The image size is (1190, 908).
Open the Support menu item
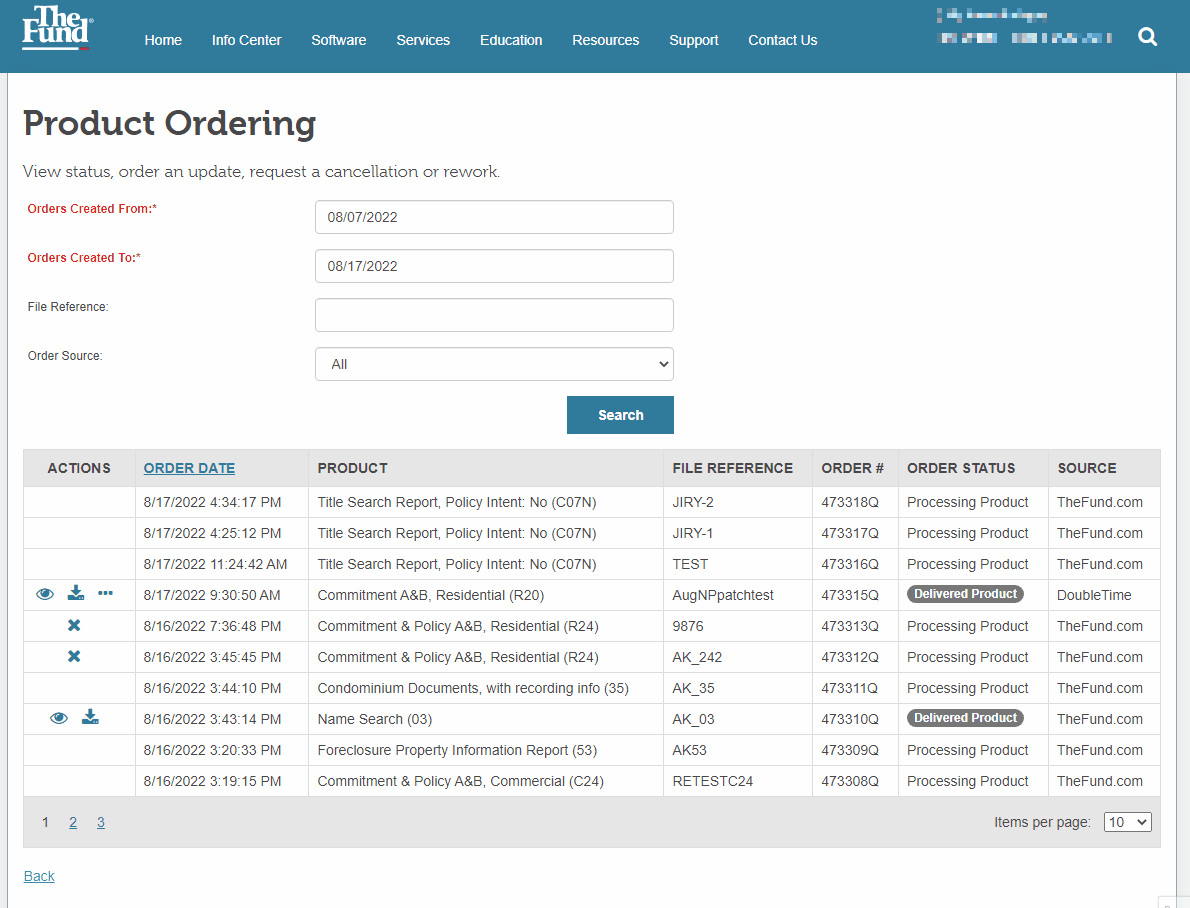pyautogui.click(x=693, y=40)
